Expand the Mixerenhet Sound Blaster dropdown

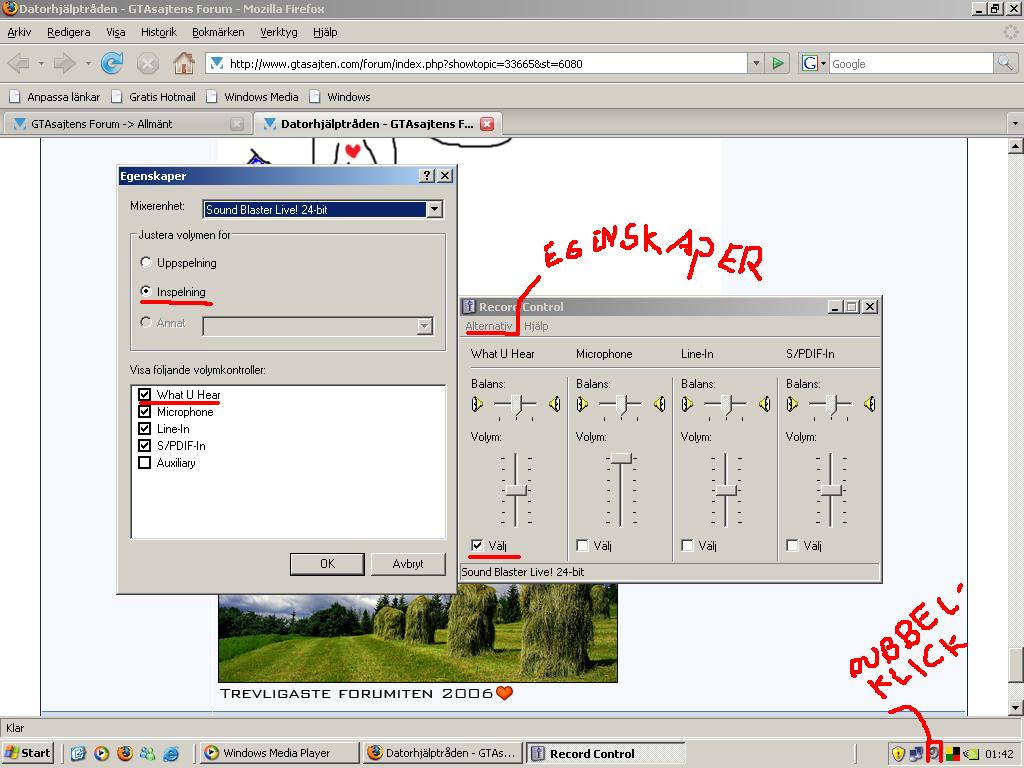click(434, 210)
